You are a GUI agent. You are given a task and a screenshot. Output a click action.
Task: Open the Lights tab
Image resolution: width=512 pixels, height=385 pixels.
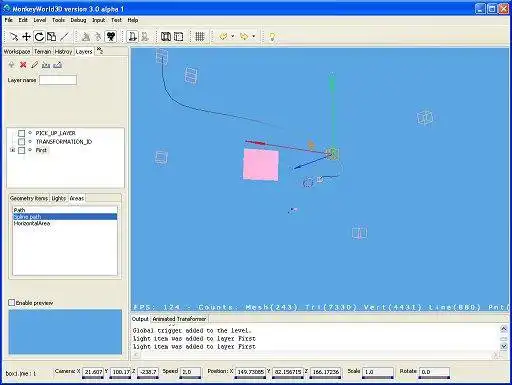click(x=59, y=198)
